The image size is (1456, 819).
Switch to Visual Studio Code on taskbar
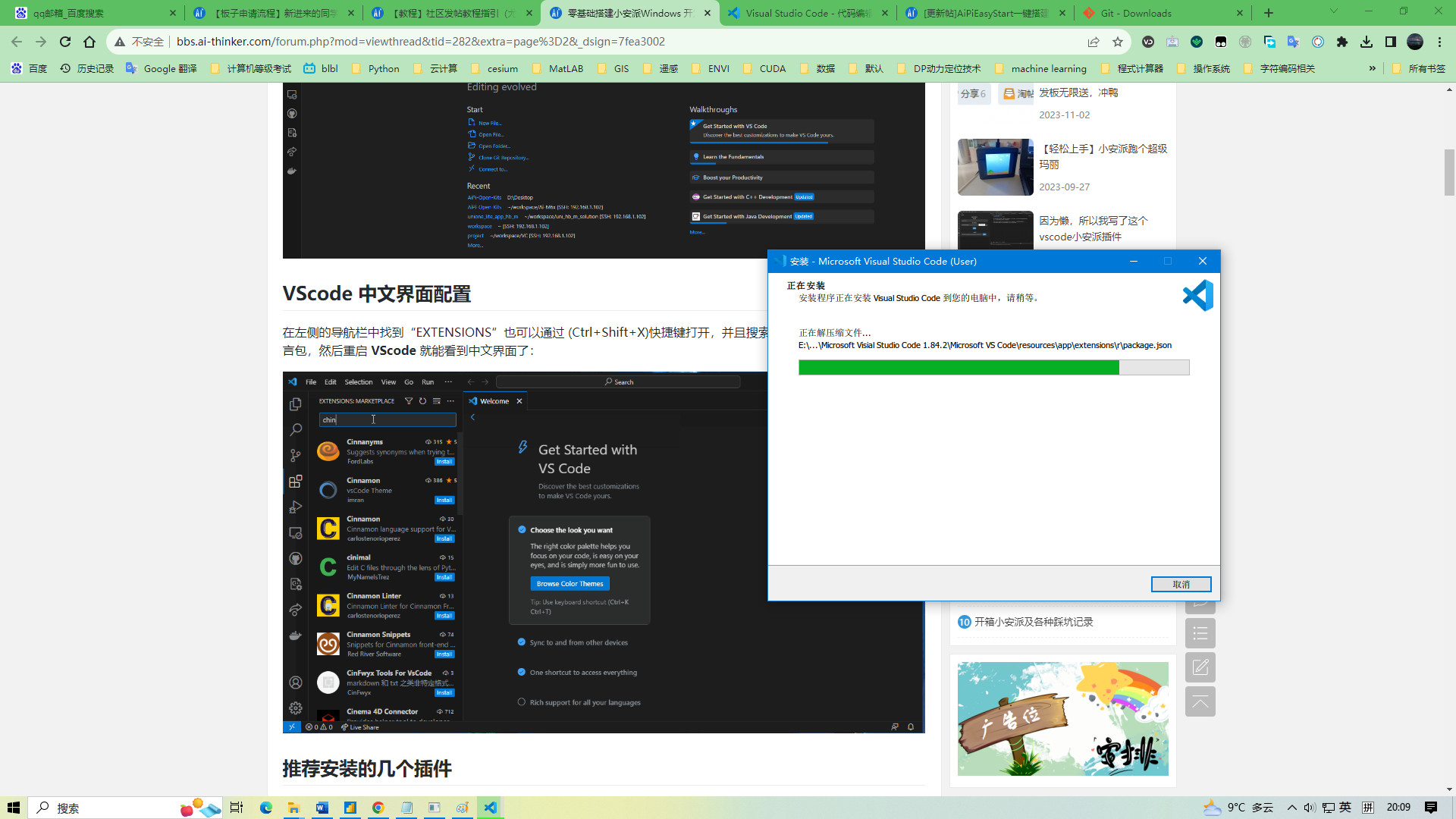click(x=491, y=808)
